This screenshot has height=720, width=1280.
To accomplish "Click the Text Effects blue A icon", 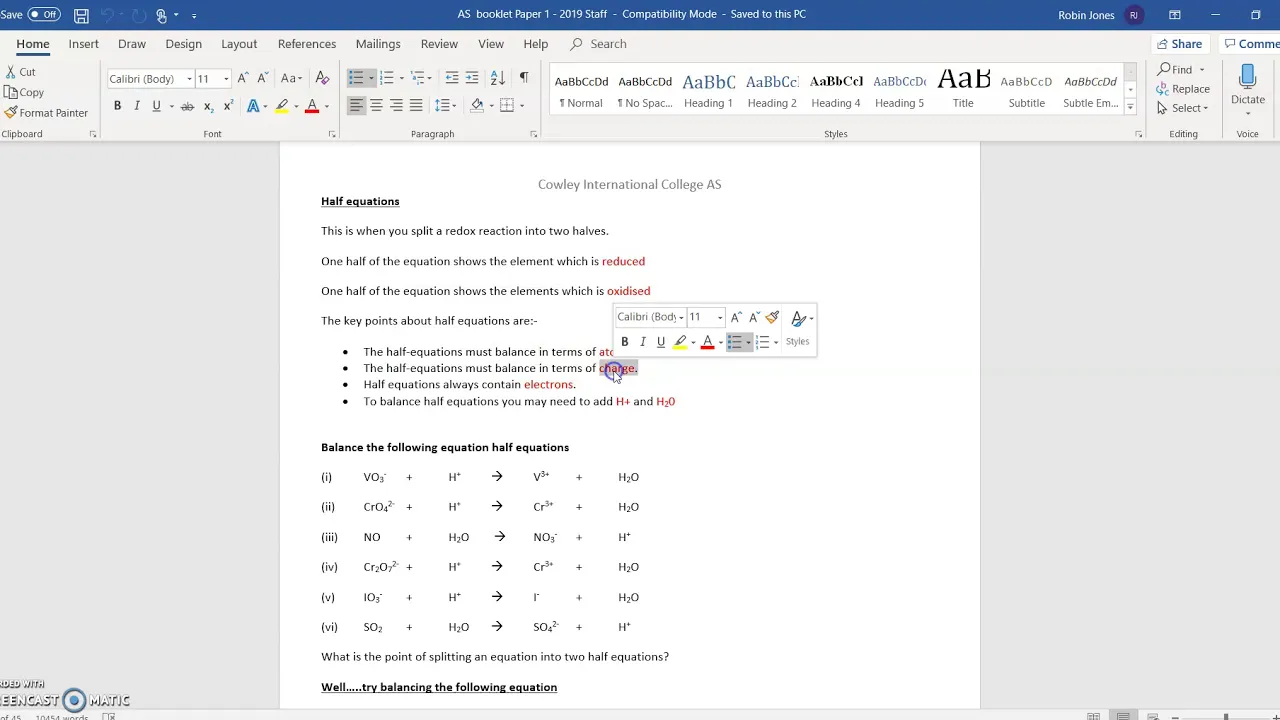I will tap(253, 106).
